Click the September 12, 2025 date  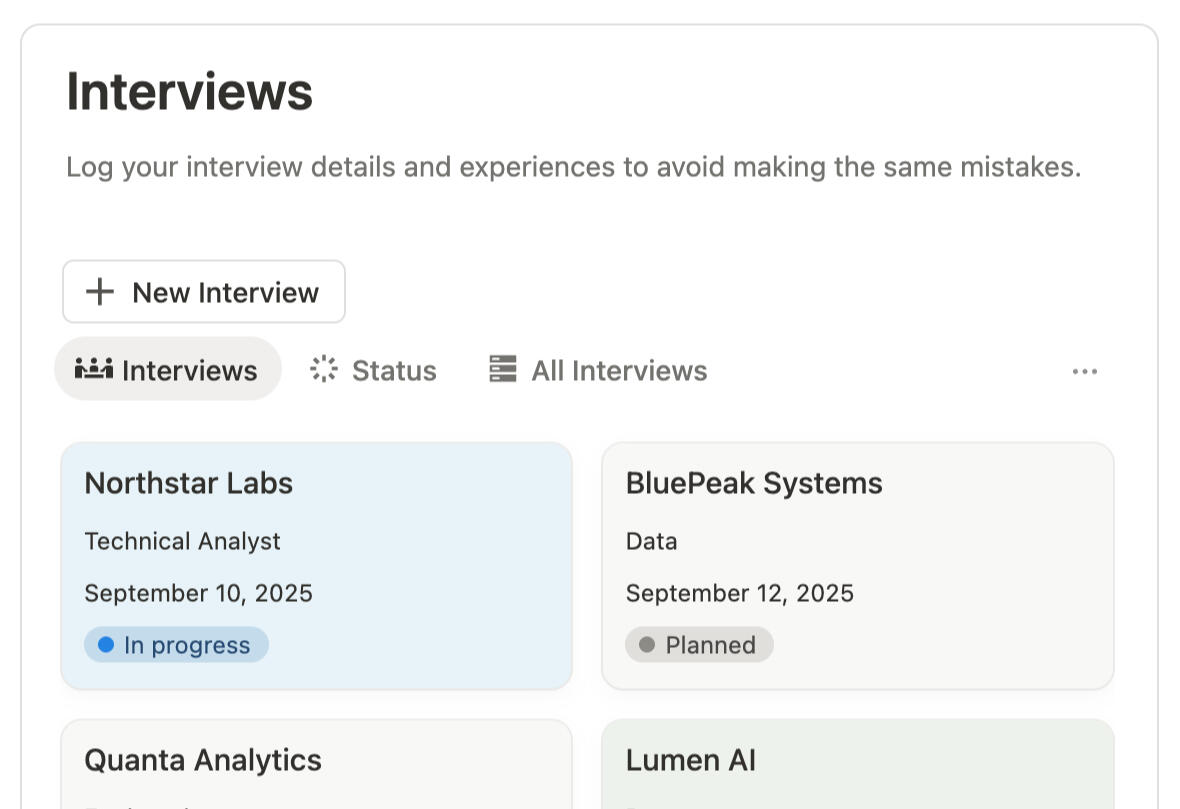pos(739,593)
